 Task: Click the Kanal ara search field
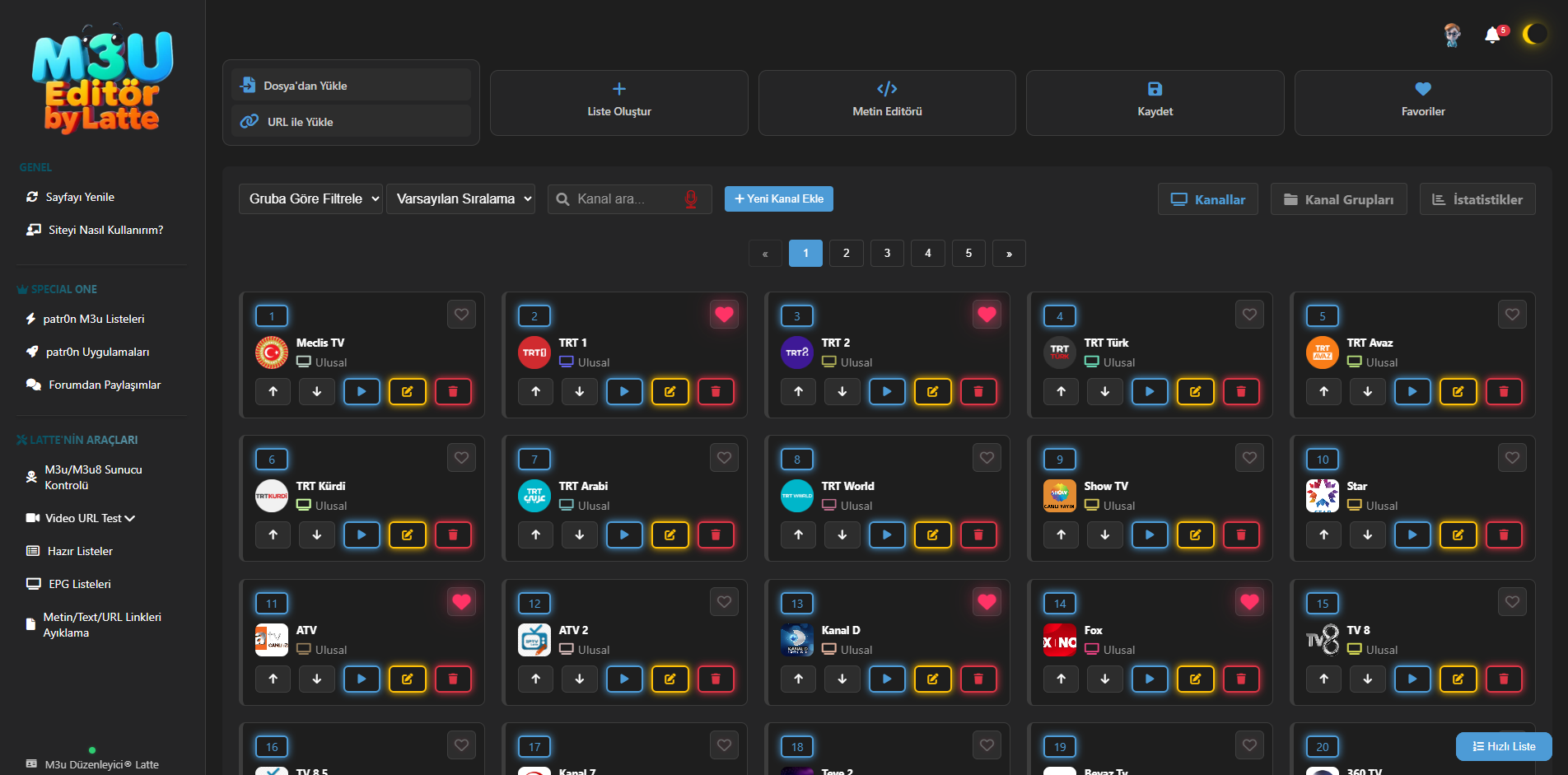point(629,198)
